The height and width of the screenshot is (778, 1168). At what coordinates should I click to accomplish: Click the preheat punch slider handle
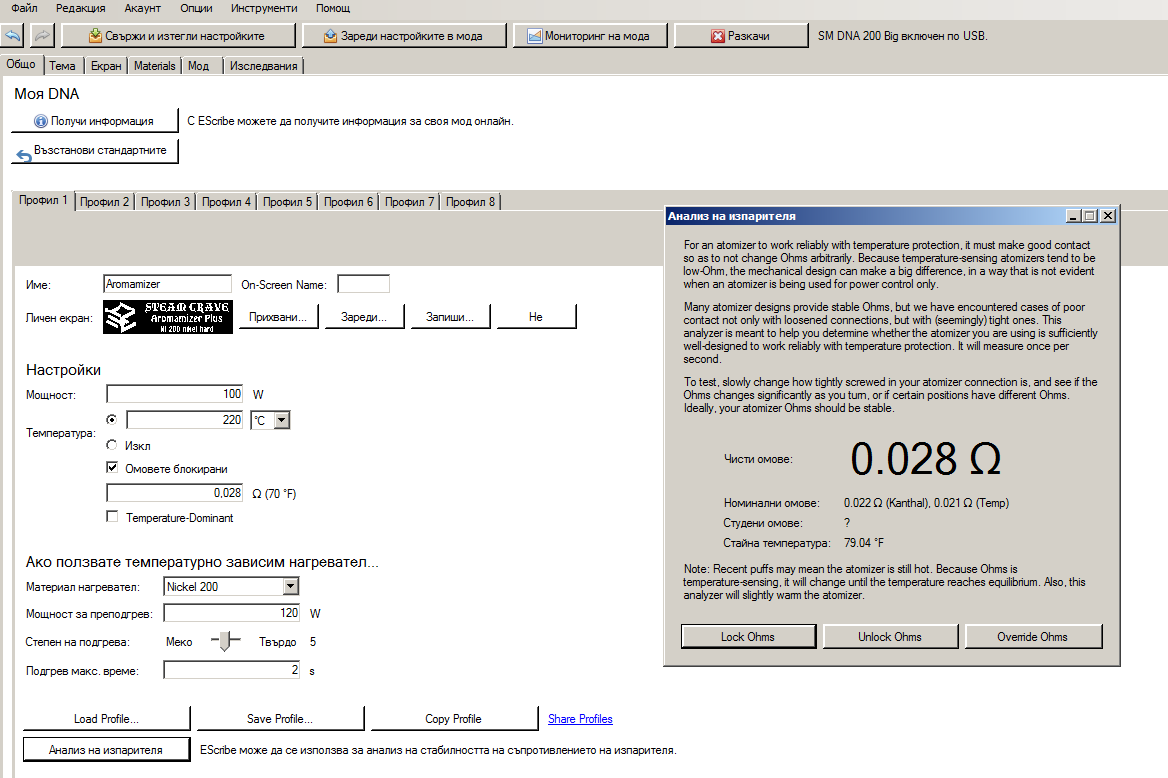coord(227,641)
